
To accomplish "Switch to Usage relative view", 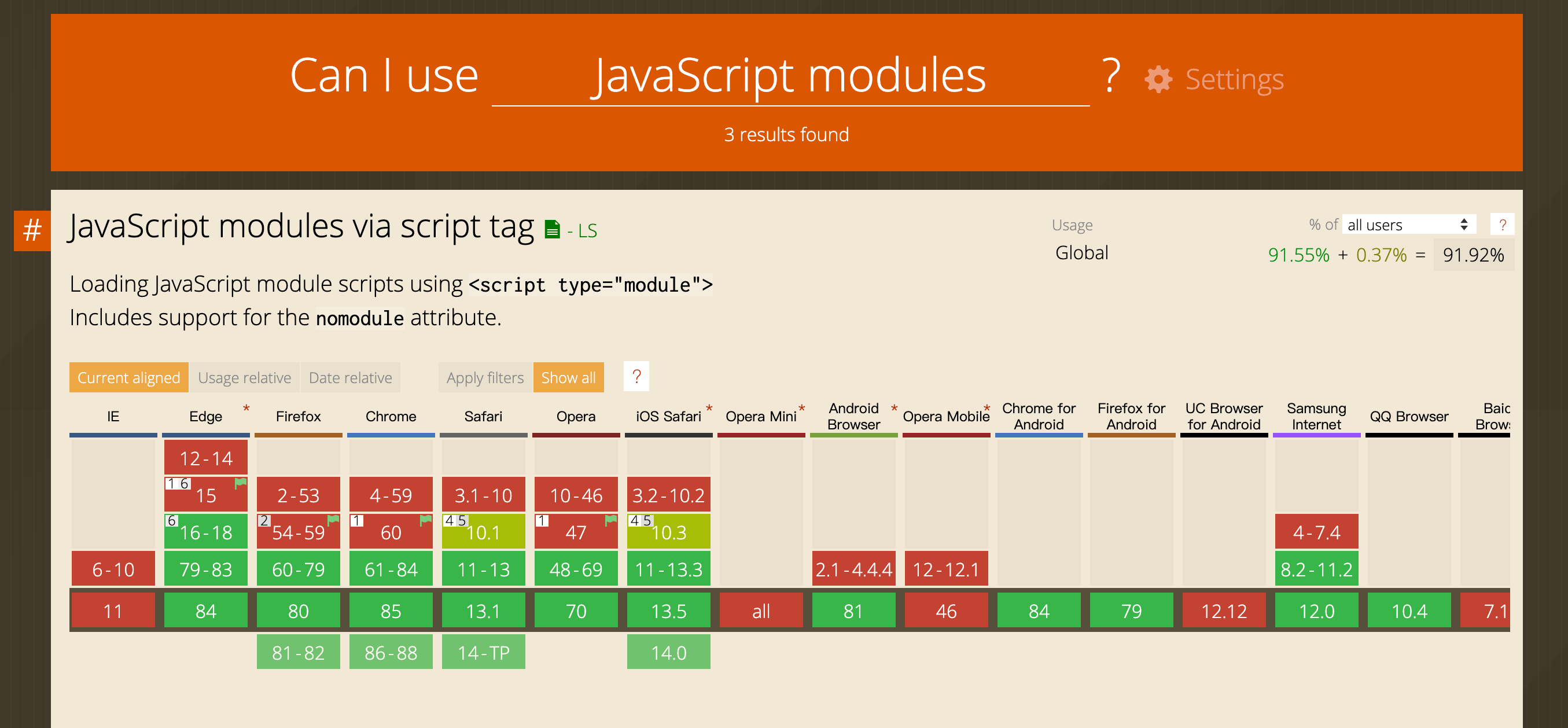I will click(245, 377).
